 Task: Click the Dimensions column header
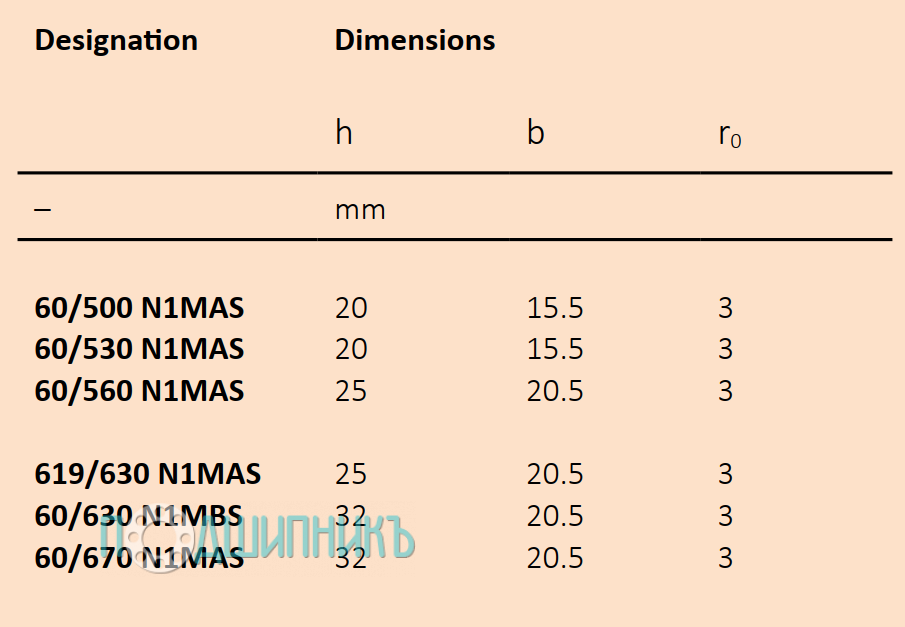click(415, 41)
